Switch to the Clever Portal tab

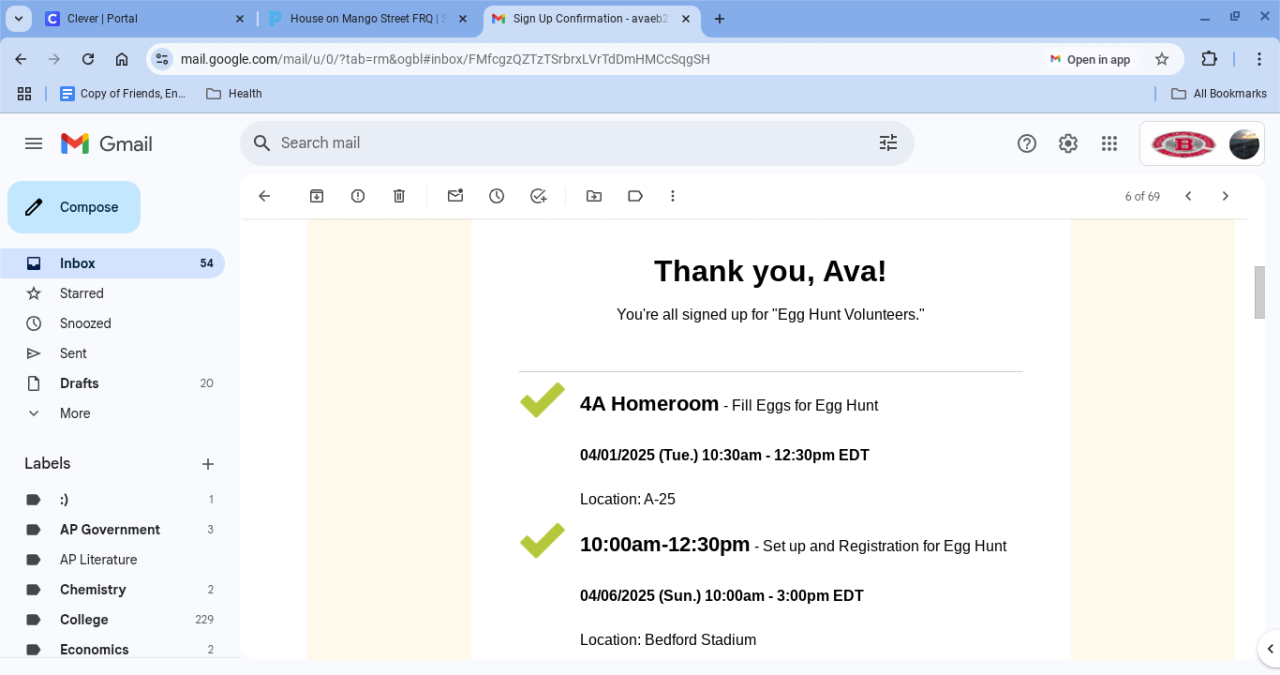140,19
